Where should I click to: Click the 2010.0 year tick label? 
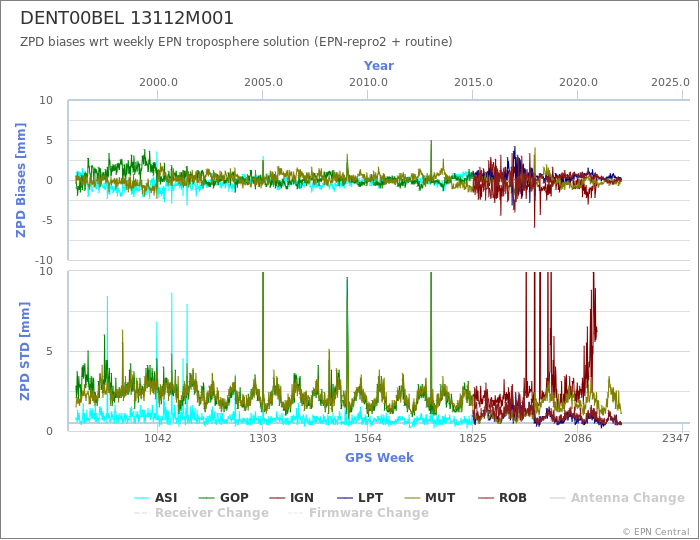coord(368,83)
